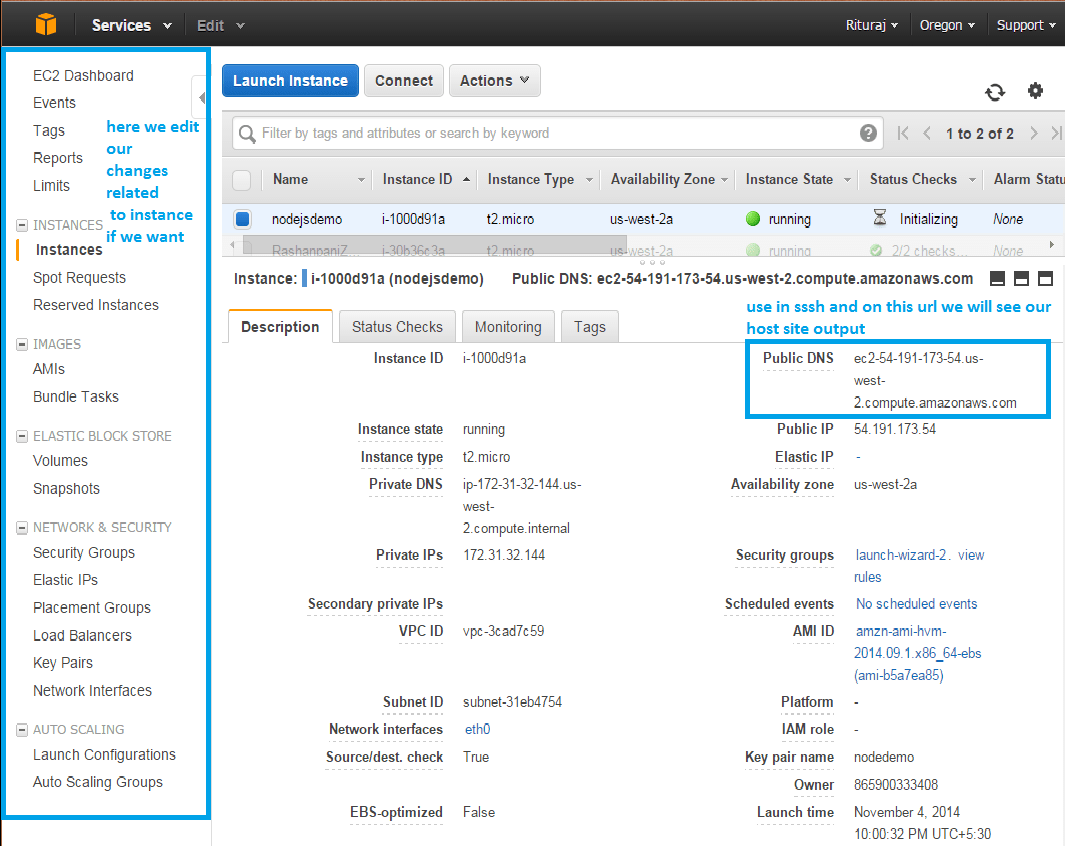Switch to the Monitoring tab
The width and height of the screenshot is (1065, 846).
pos(508,327)
